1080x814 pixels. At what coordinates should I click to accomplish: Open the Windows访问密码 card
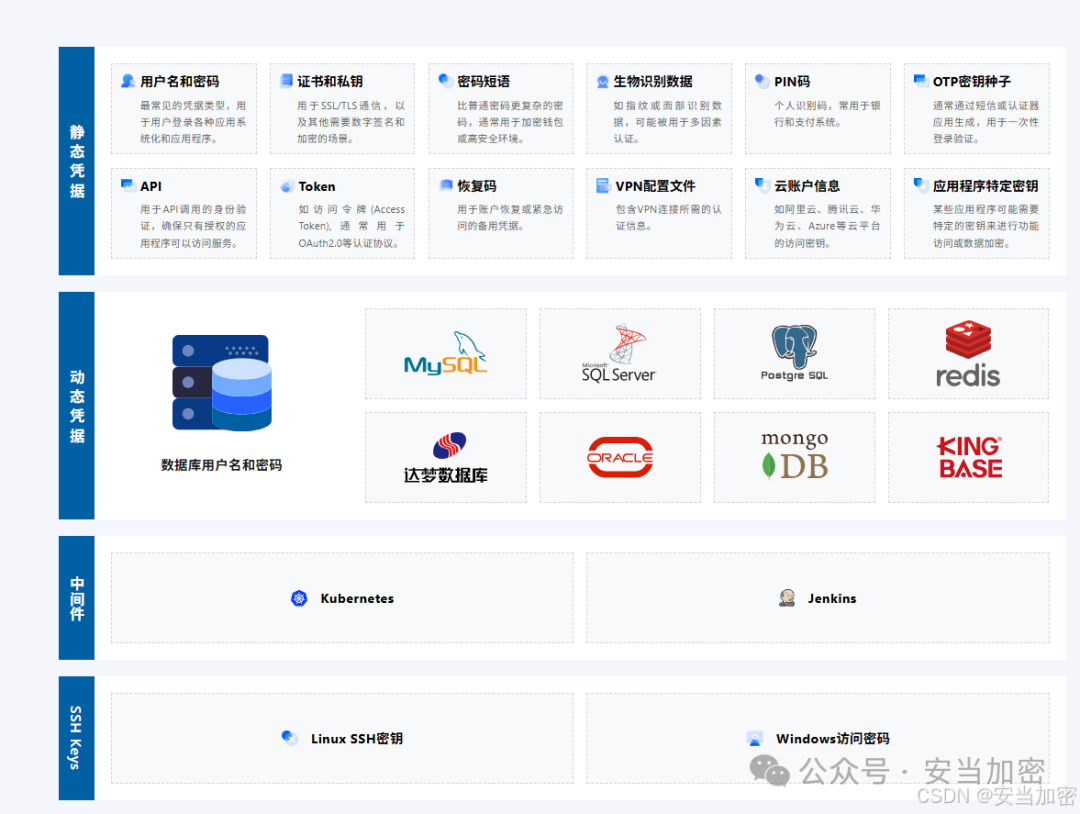pos(818,738)
